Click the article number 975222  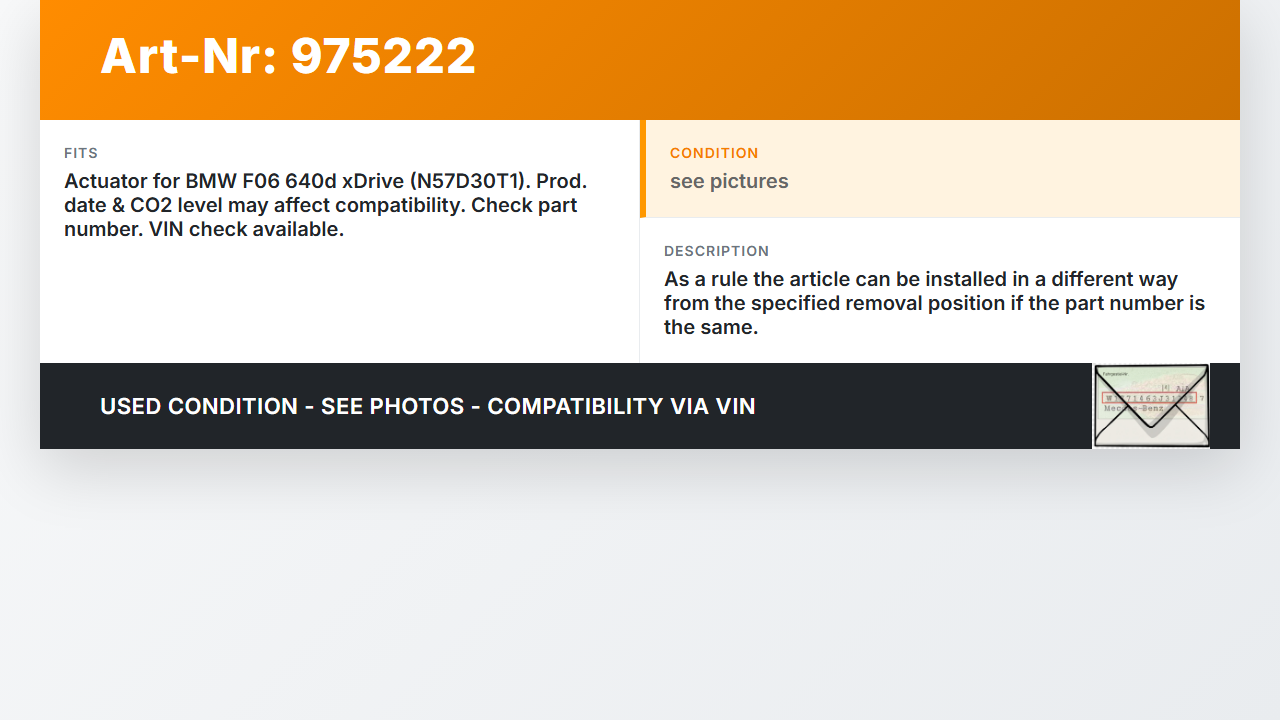(383, 56)
